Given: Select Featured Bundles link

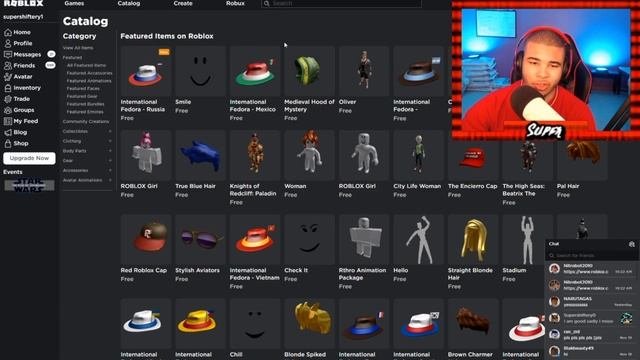Looking at the screenshot, I should (85, 104).
